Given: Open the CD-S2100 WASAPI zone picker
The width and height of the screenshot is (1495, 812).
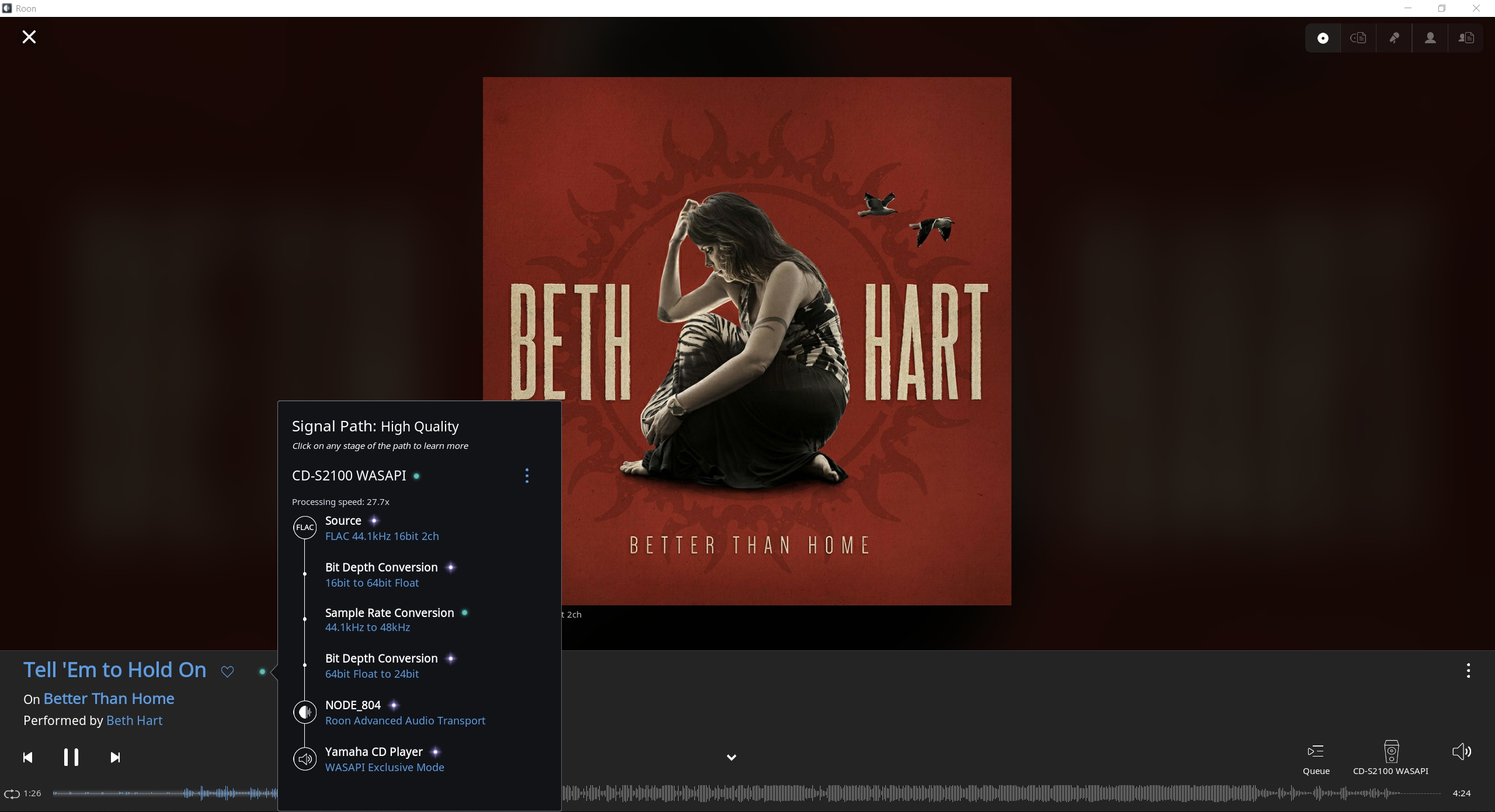Looking at the screenshot, I should (x=1390, y=758).
